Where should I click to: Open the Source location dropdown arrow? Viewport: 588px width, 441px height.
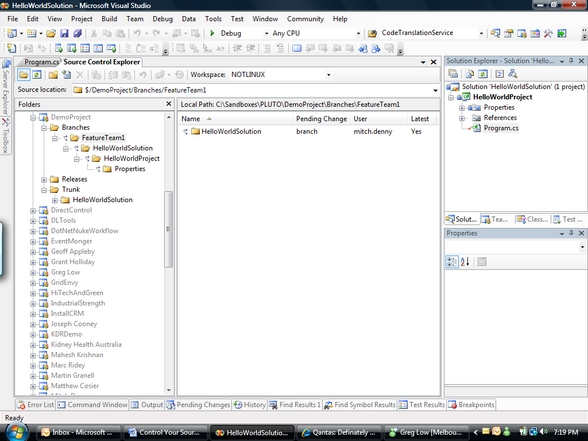click(x=435, y=90)
